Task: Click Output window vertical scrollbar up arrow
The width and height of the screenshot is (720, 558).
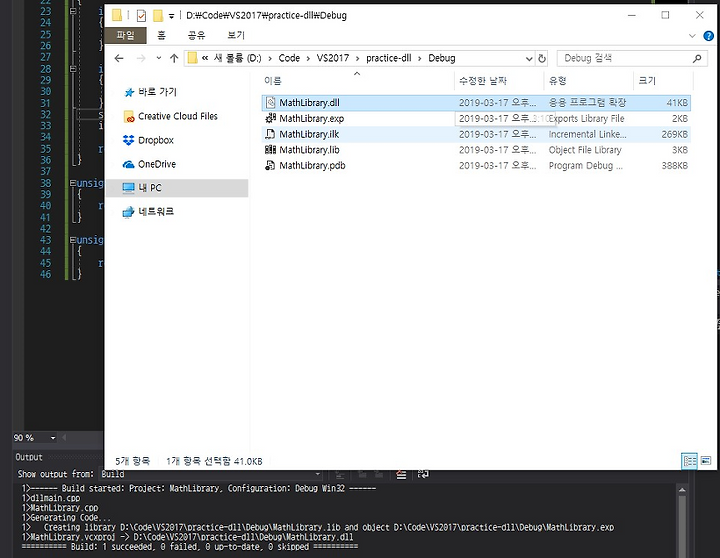Action: [x=682, y=490]
